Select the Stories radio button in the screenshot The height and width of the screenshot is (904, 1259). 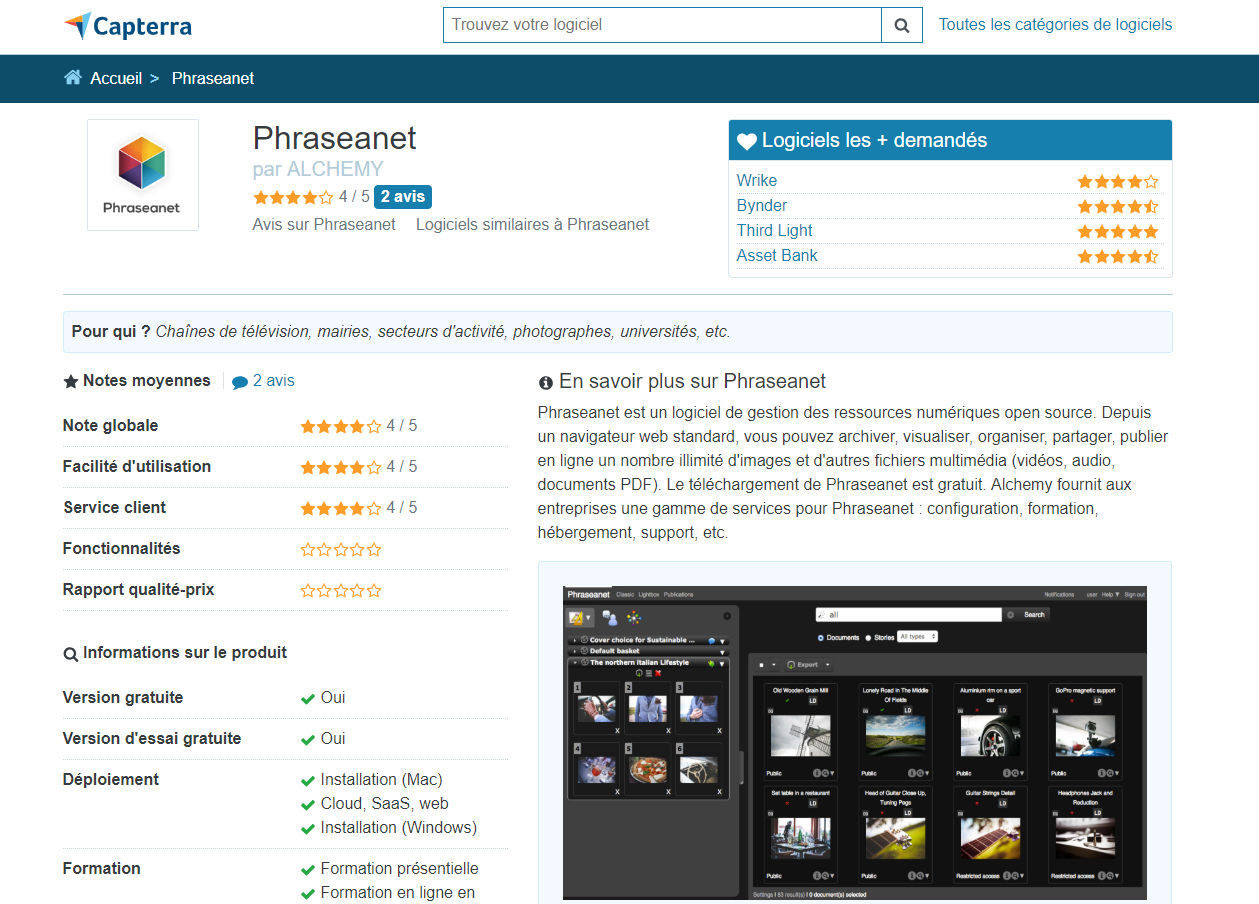pyautogui.click(x=868, y=637)
